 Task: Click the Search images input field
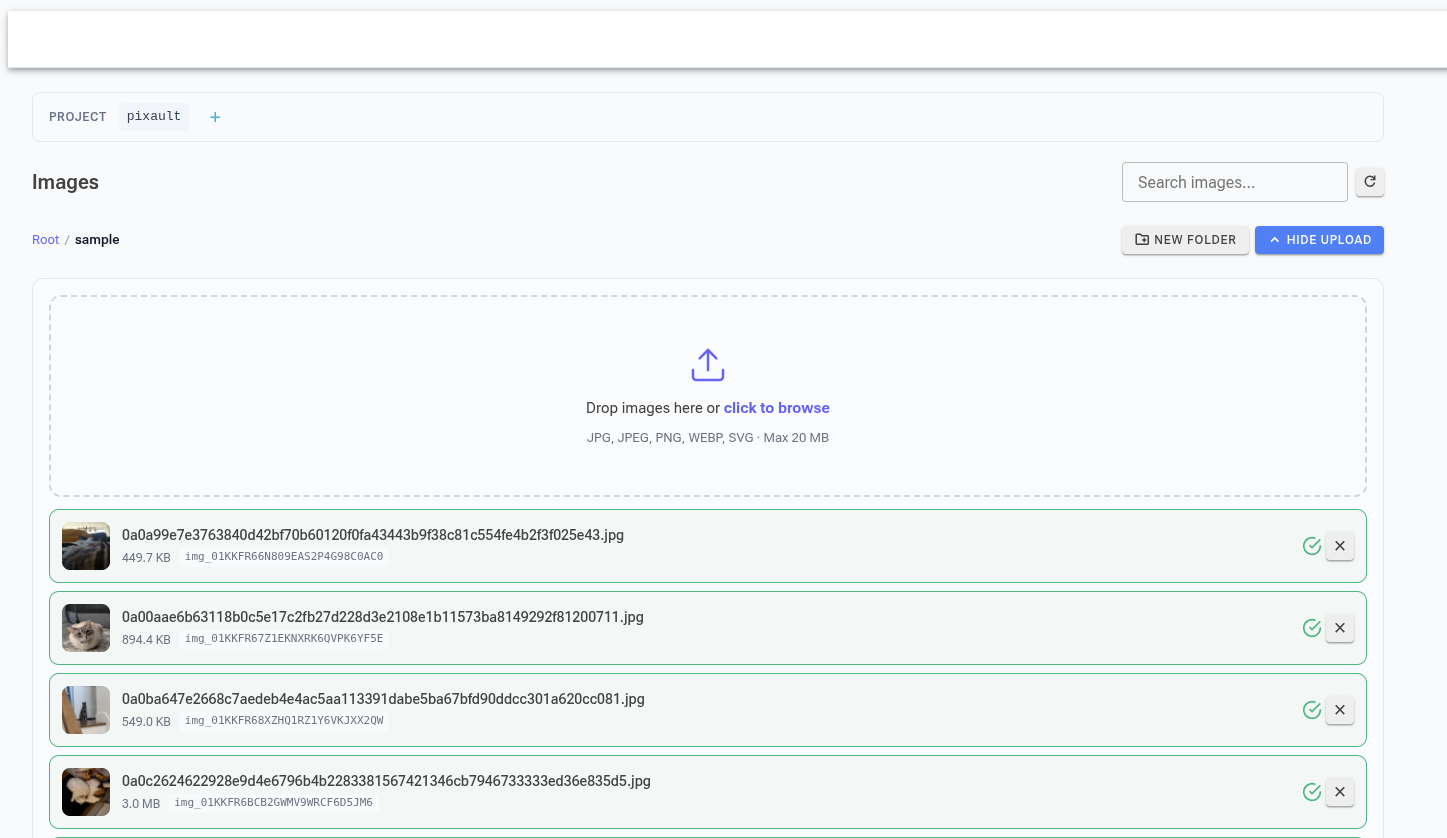[x=1234, y=182]
